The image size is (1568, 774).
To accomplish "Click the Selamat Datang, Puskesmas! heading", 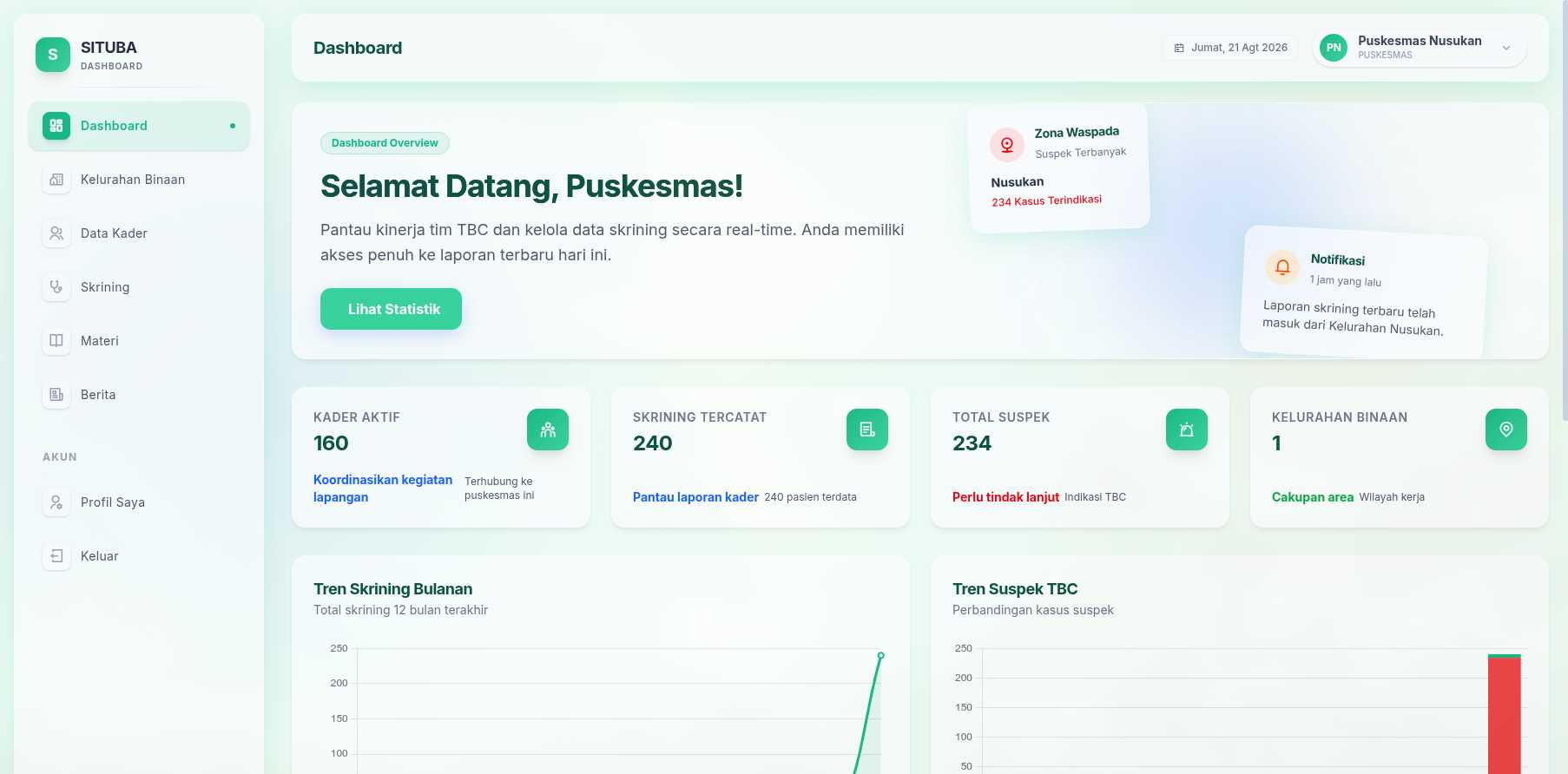I will pyautogui.click(x=531, y=187).
